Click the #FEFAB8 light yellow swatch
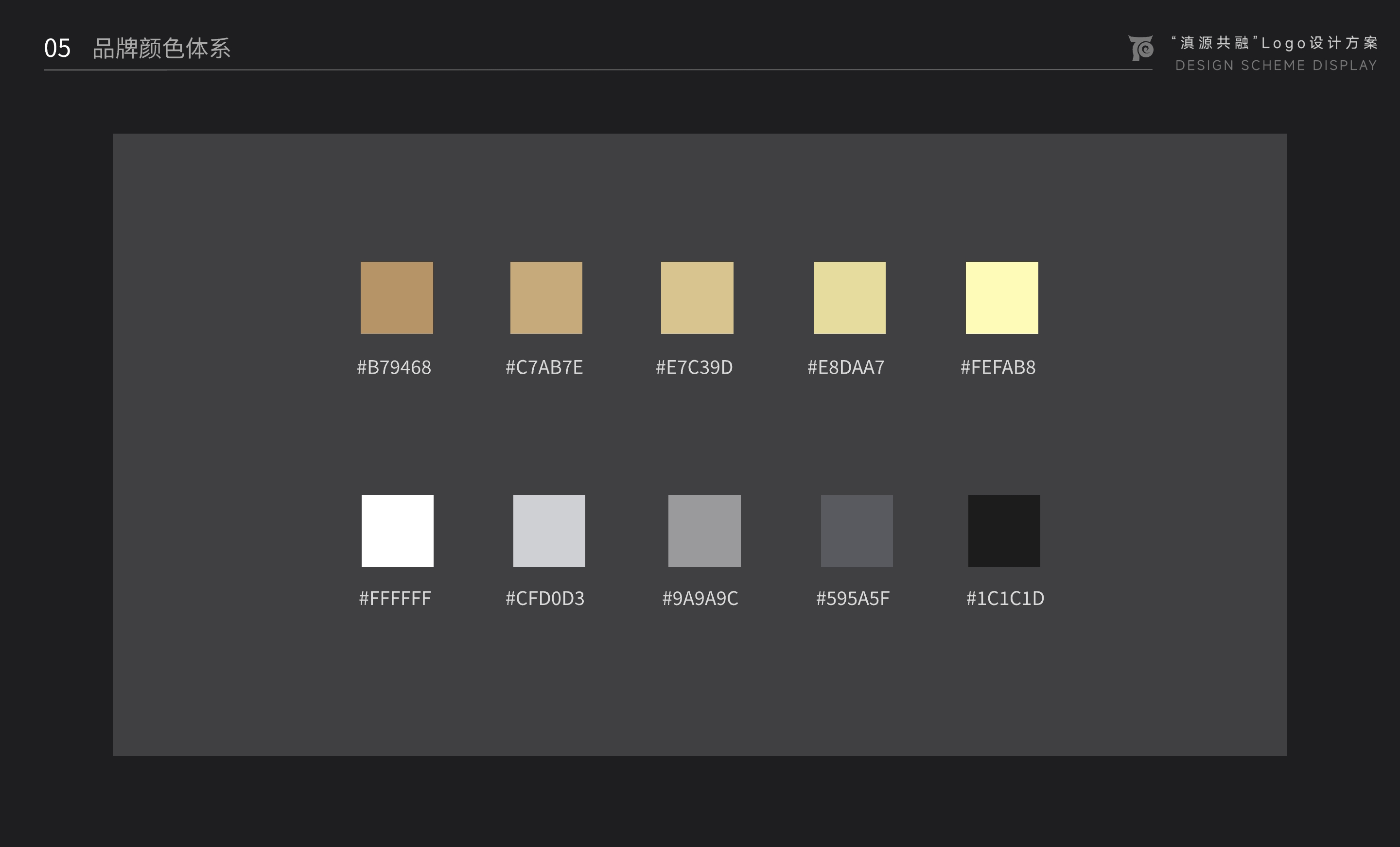 coord(1002,298)
